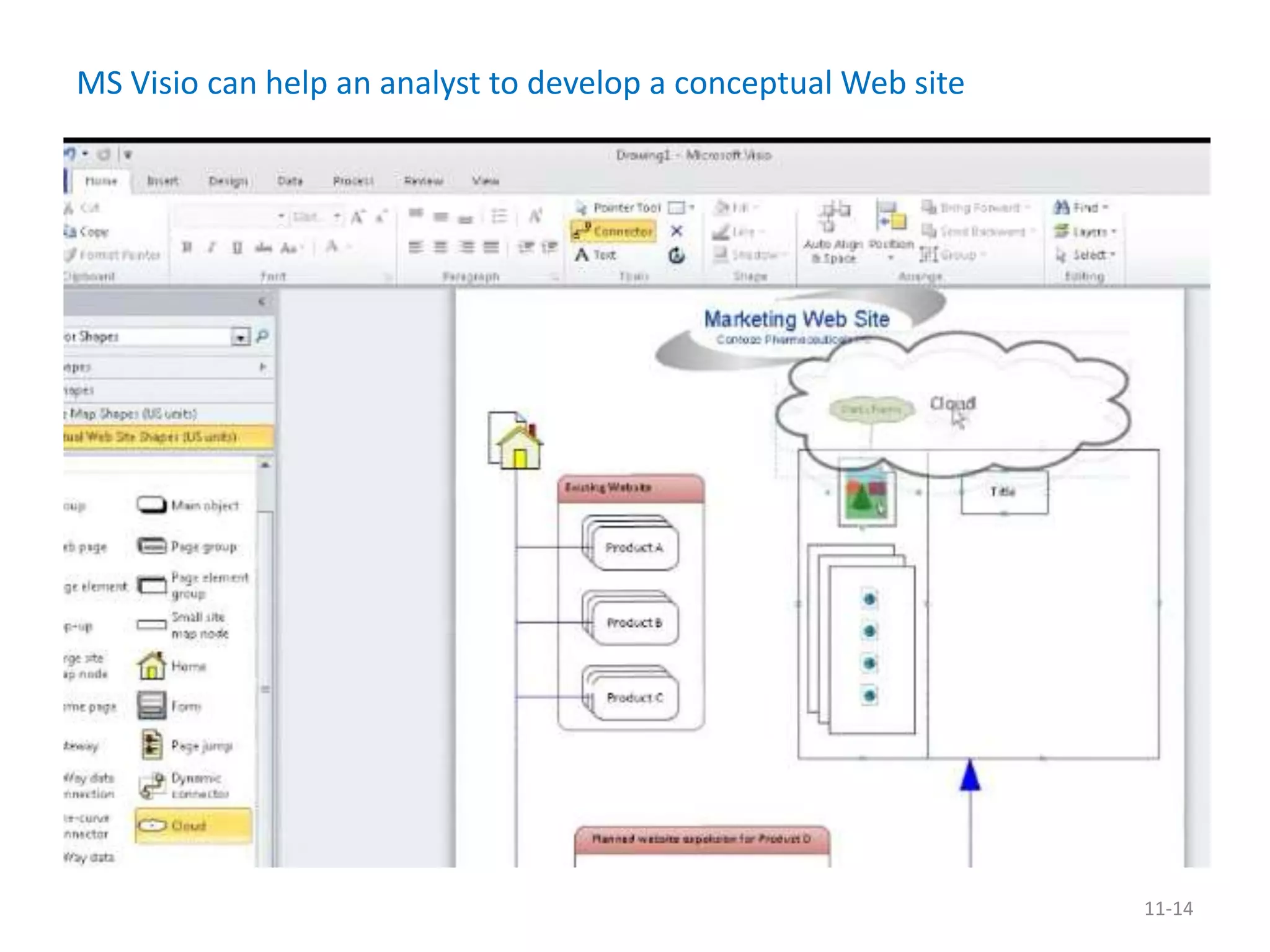
Task: Select the Home shape in stencil
Action: (x=172, y=666)
